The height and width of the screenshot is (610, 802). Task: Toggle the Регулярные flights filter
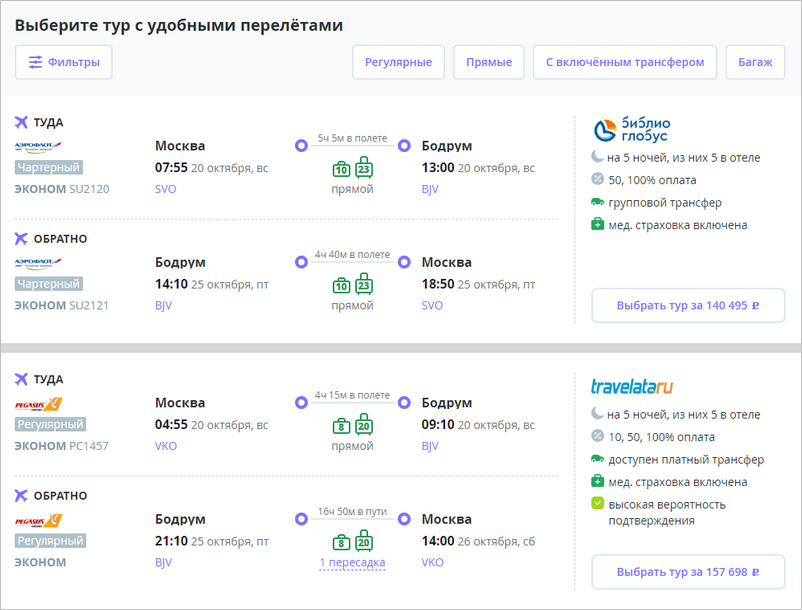pos(398,62)
